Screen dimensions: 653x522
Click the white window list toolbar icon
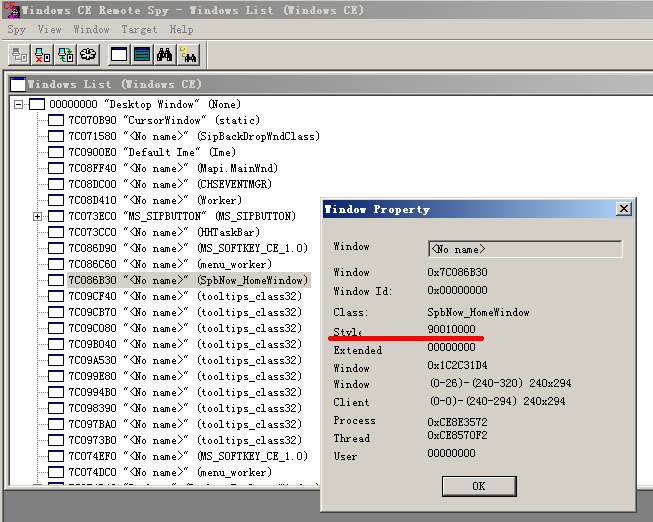click(119, 54)
